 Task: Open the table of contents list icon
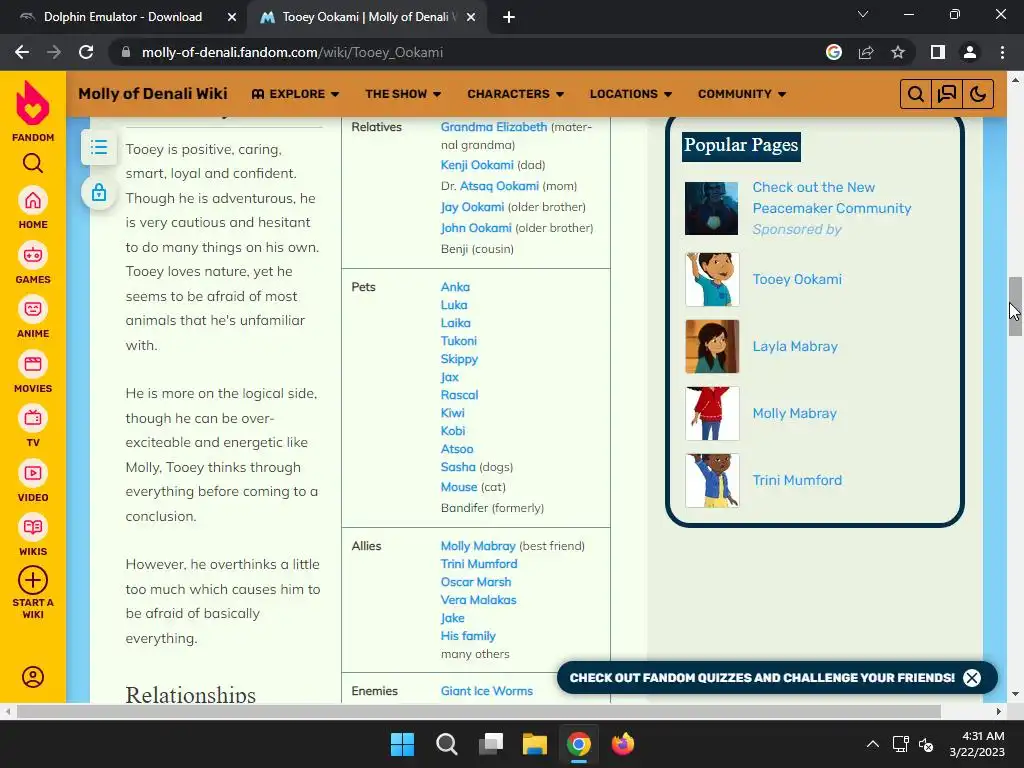point(99,147)
